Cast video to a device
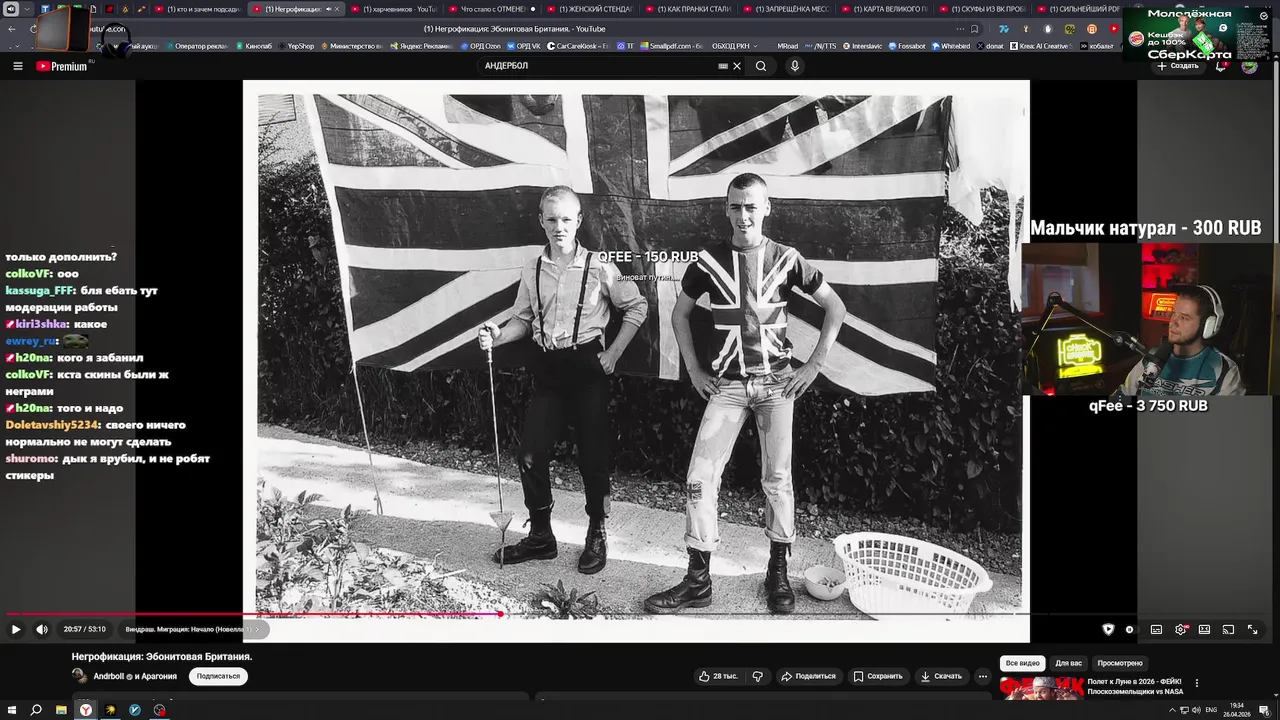Image resolution: width=1280 pixels, height=720 pixels. click(x=1228, y=629)
